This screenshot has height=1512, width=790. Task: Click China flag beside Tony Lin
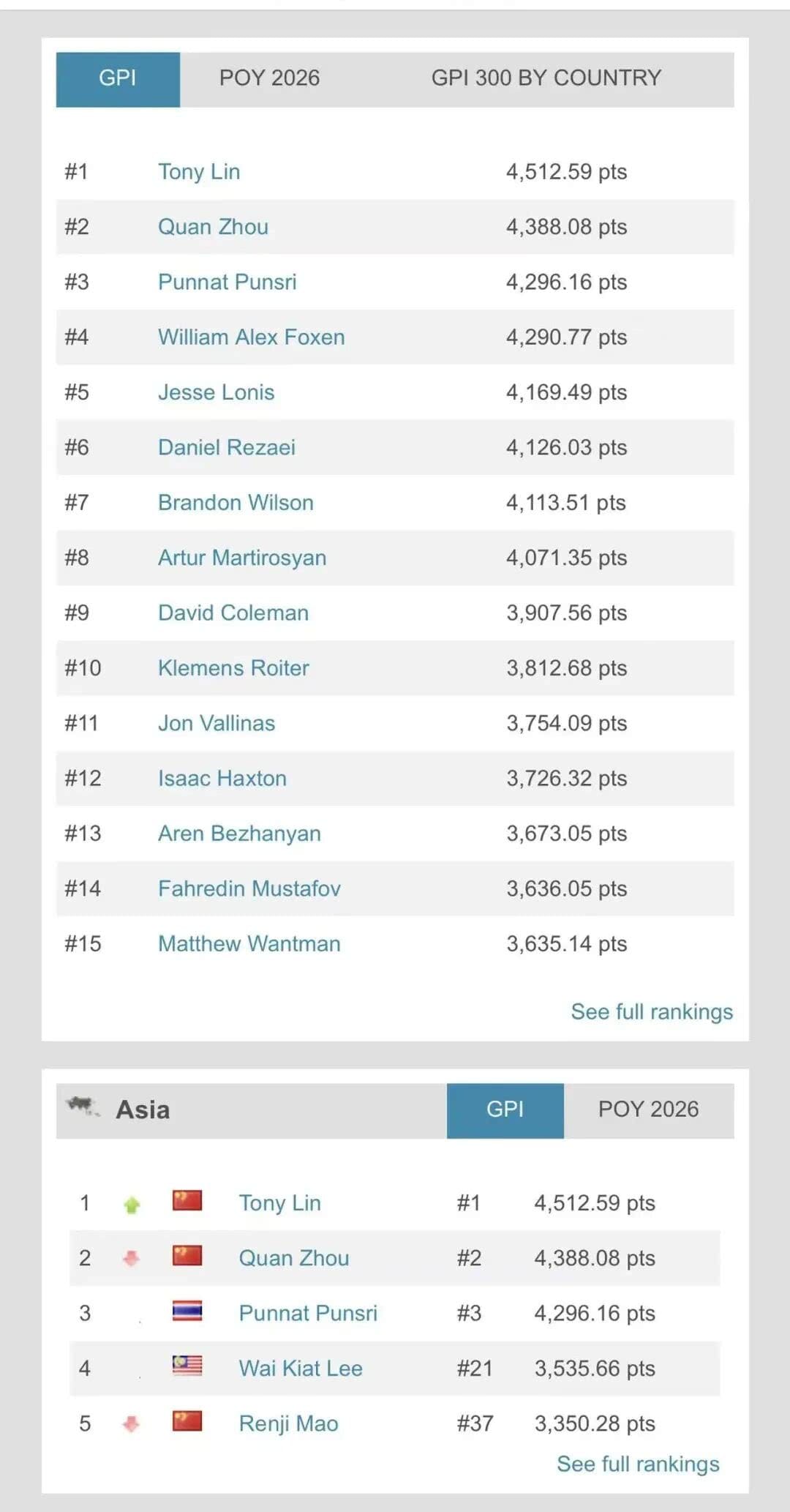(x=187, y=1201)
